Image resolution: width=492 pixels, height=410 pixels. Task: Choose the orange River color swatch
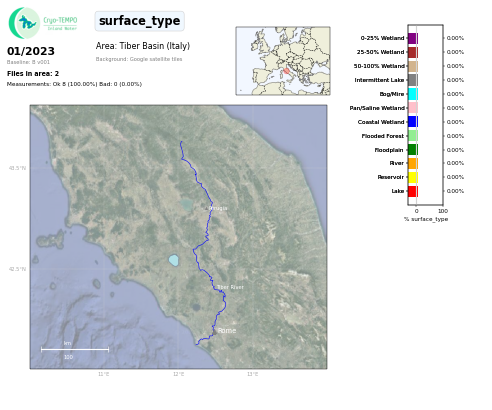point(413,163)
